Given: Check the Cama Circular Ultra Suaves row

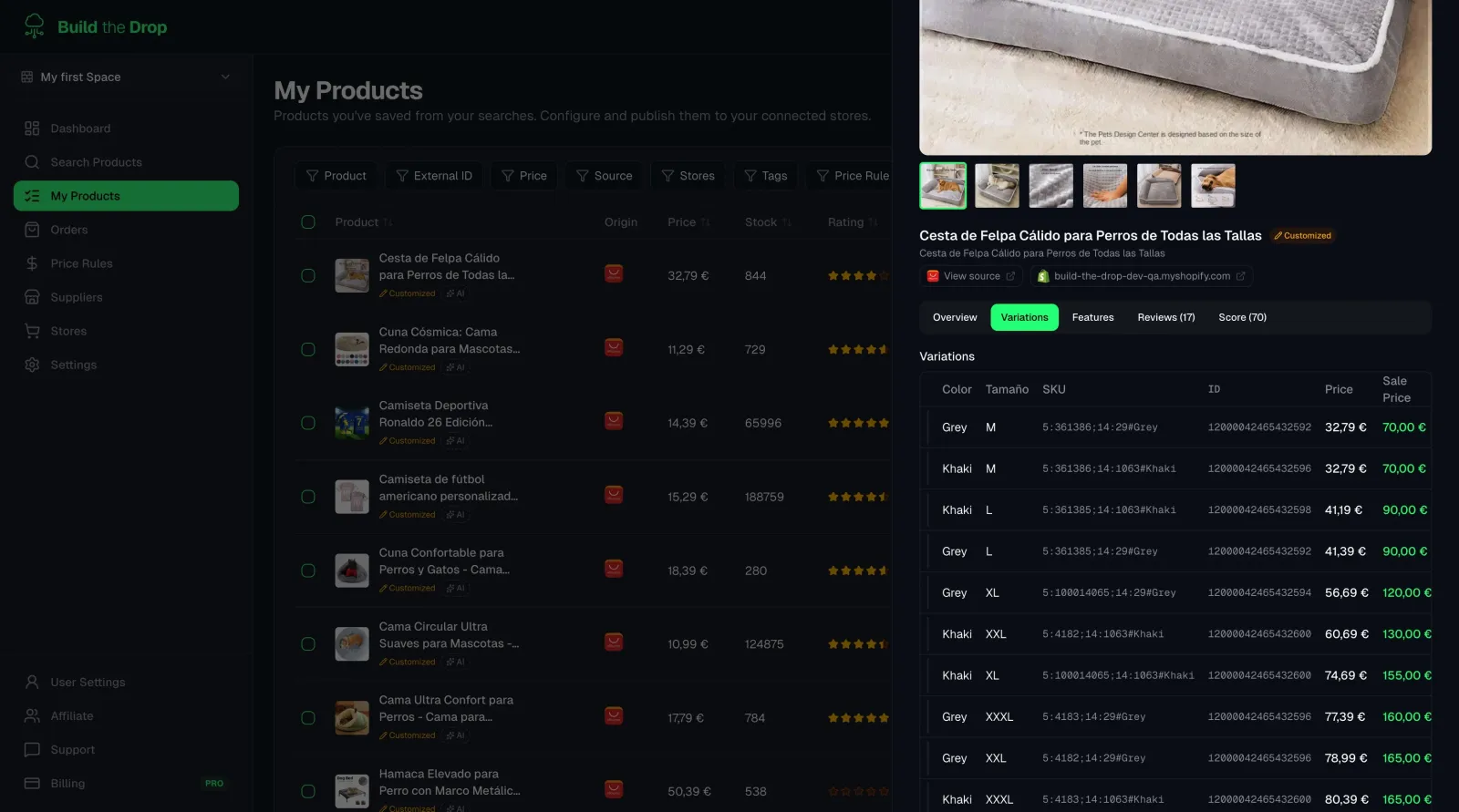Looking at the screenshot, I should (x=308, y=644).
